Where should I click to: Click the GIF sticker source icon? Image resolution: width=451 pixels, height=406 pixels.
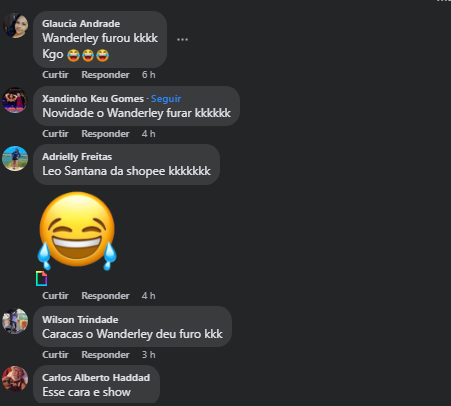pos(41,278)
